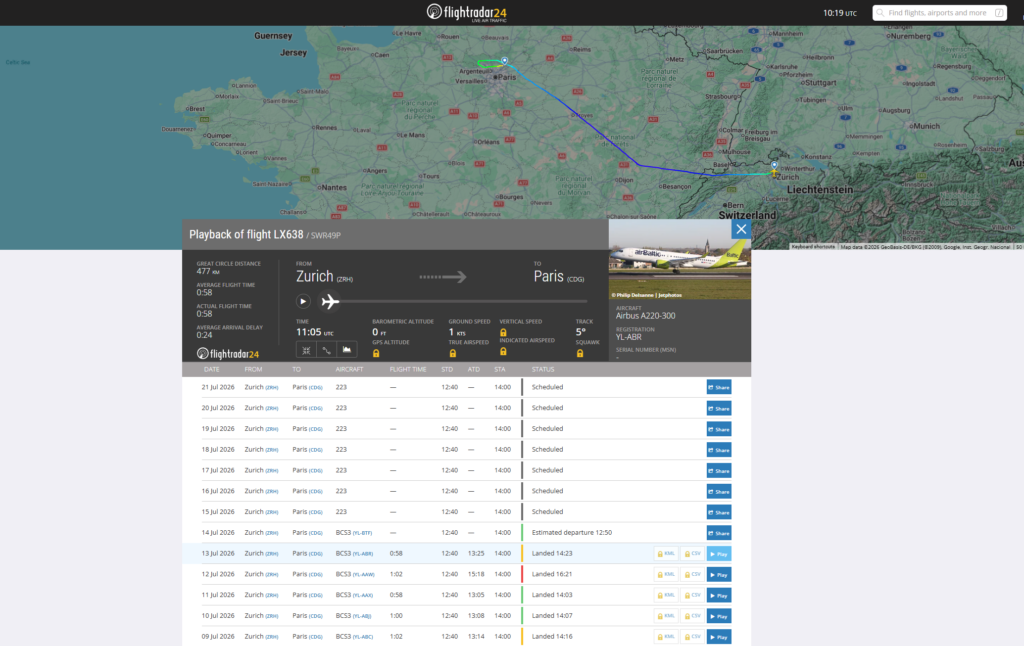Viewport: 1024px width, 646px height.
Task: Click the Paris CDG airport marker on the map
Action: pos(504,61)
